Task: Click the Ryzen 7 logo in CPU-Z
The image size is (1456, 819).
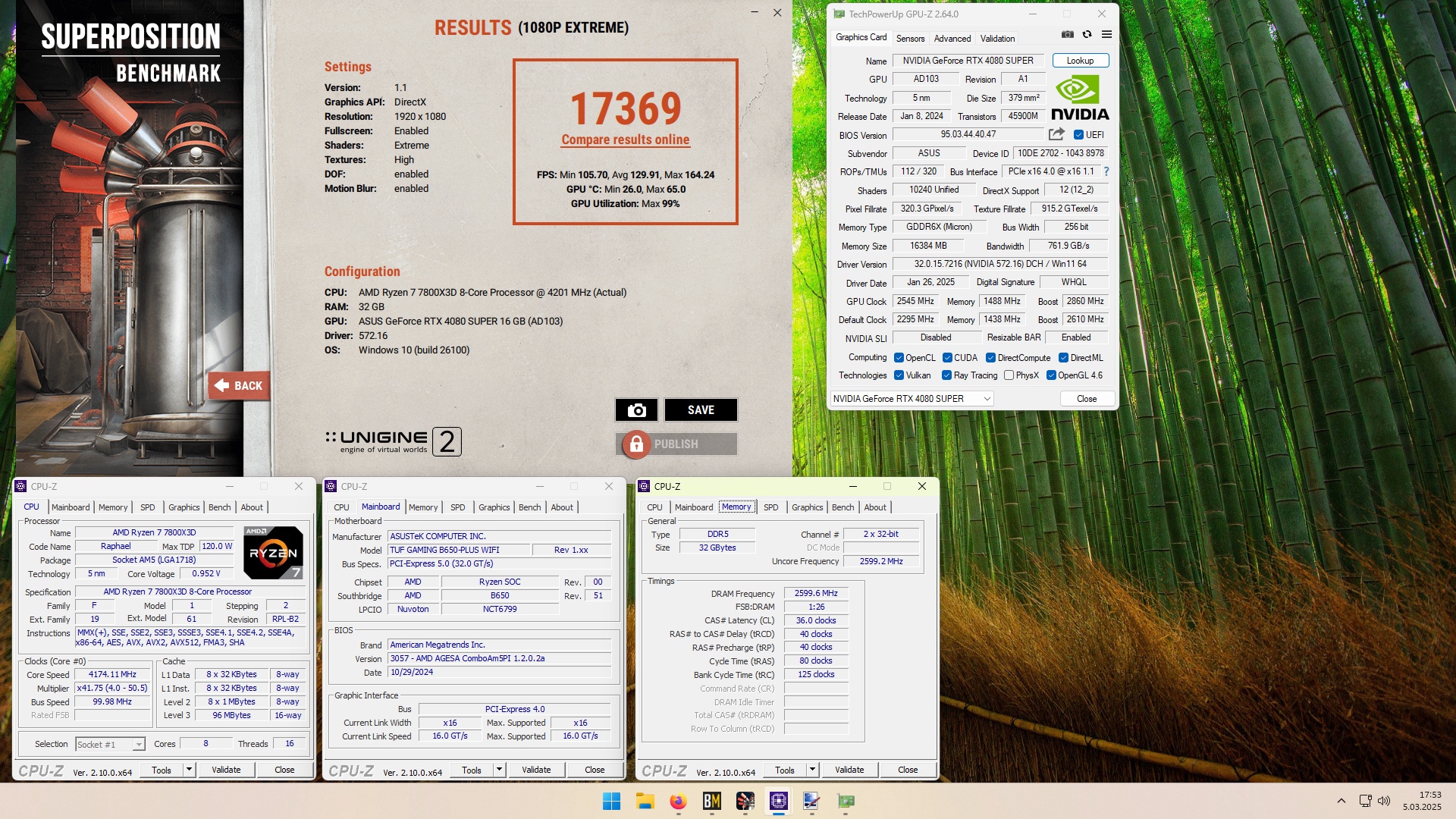Action: tap(273, 553)
